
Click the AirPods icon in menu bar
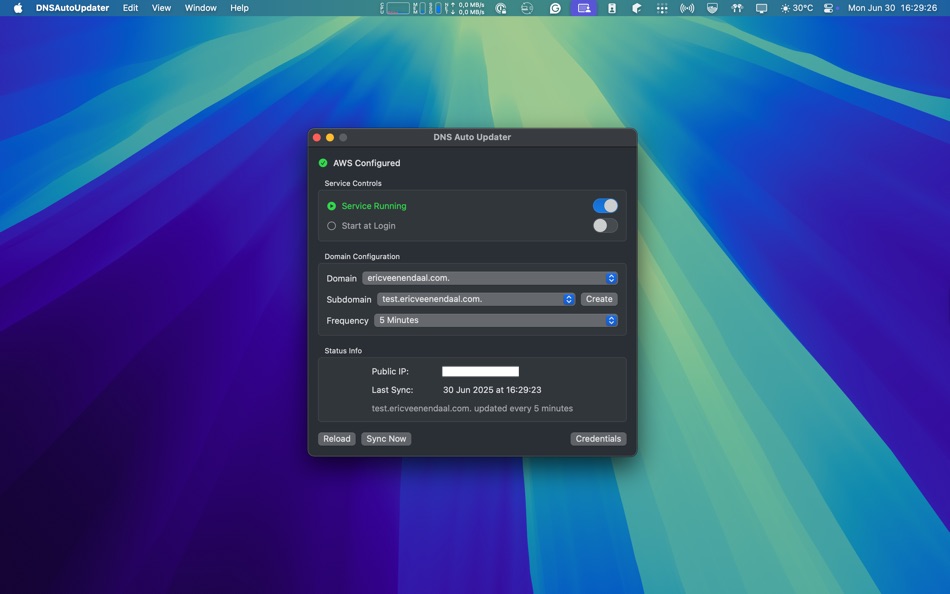(737, 8)
